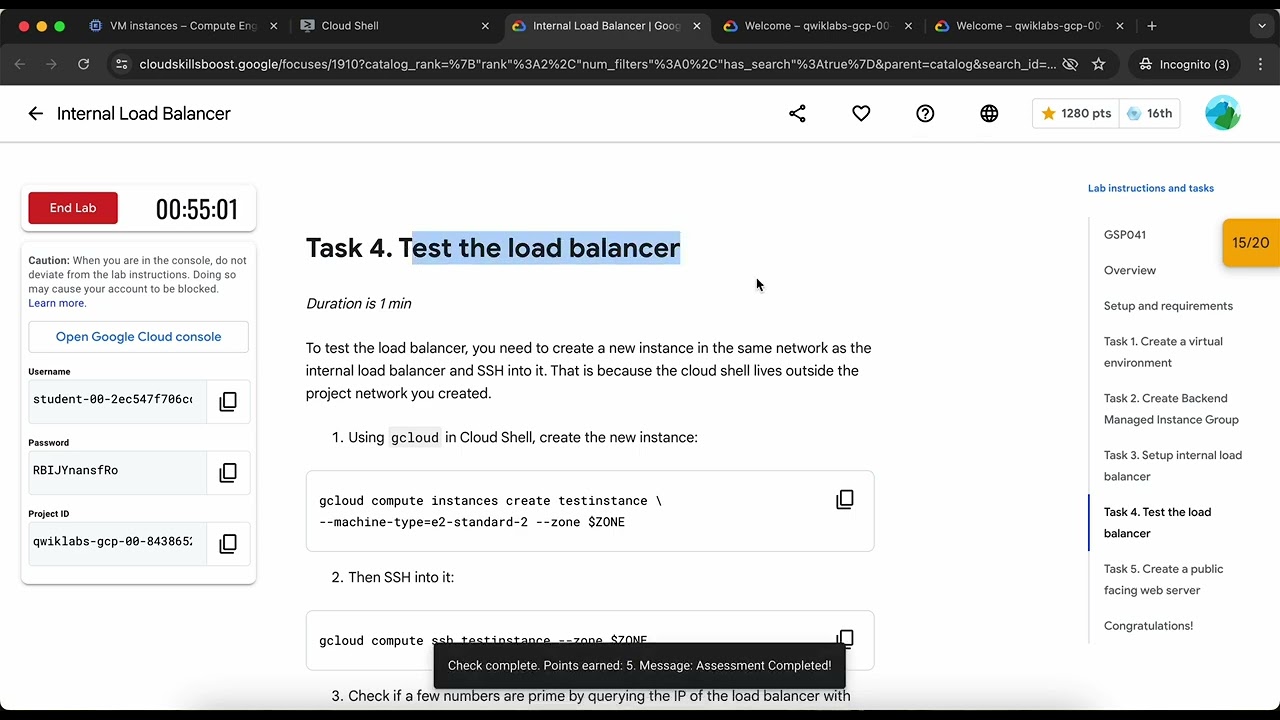This screenshot has height=720, width=1280.
Task: Go to Task 2. Create Backend Managed Instance Group
Action: click(x=1171, y=409)
